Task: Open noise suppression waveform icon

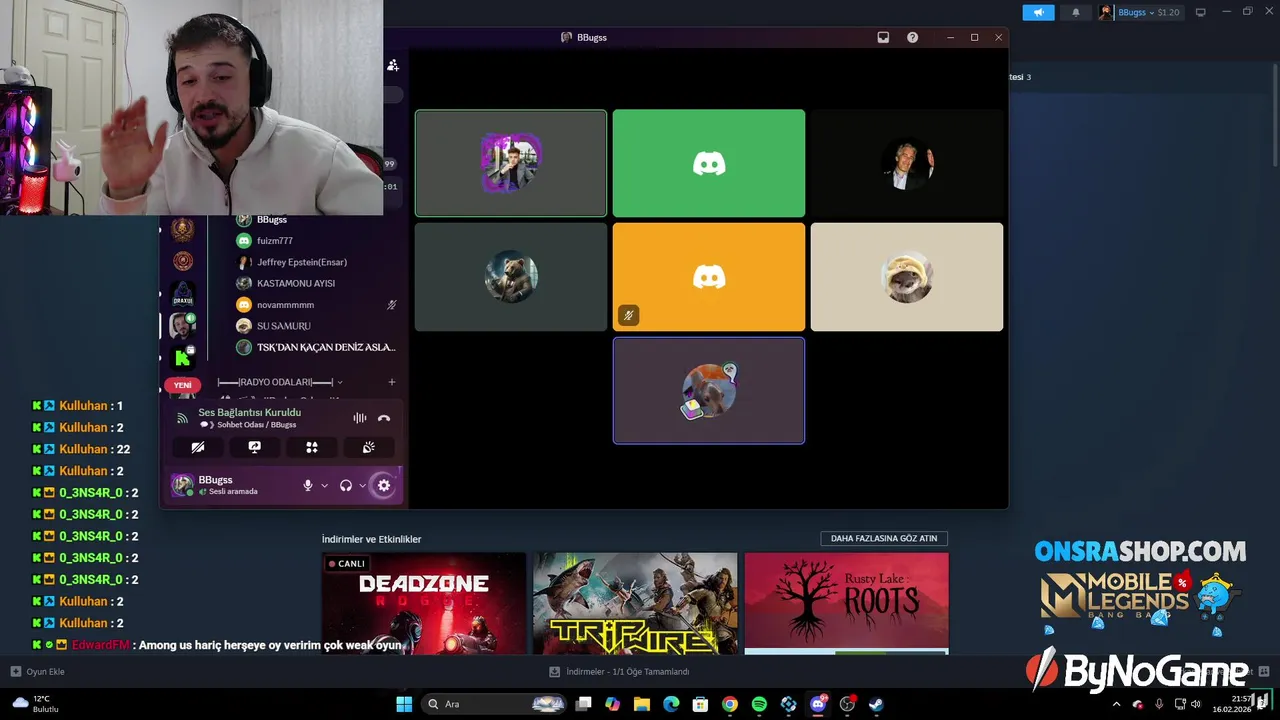Action: pyautogui.click(x=360, y=418)
